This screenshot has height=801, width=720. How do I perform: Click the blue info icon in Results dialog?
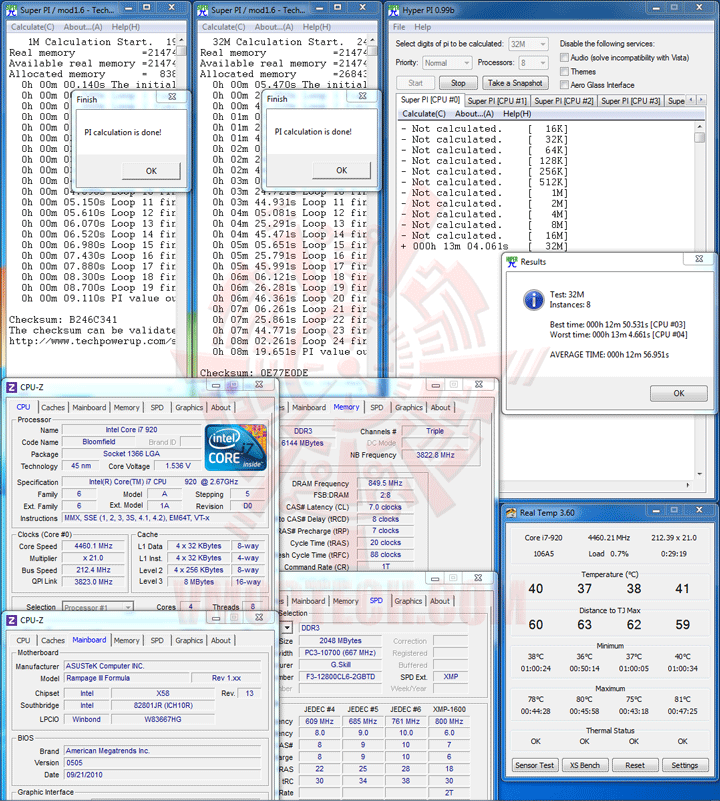[x=533, y=300]
